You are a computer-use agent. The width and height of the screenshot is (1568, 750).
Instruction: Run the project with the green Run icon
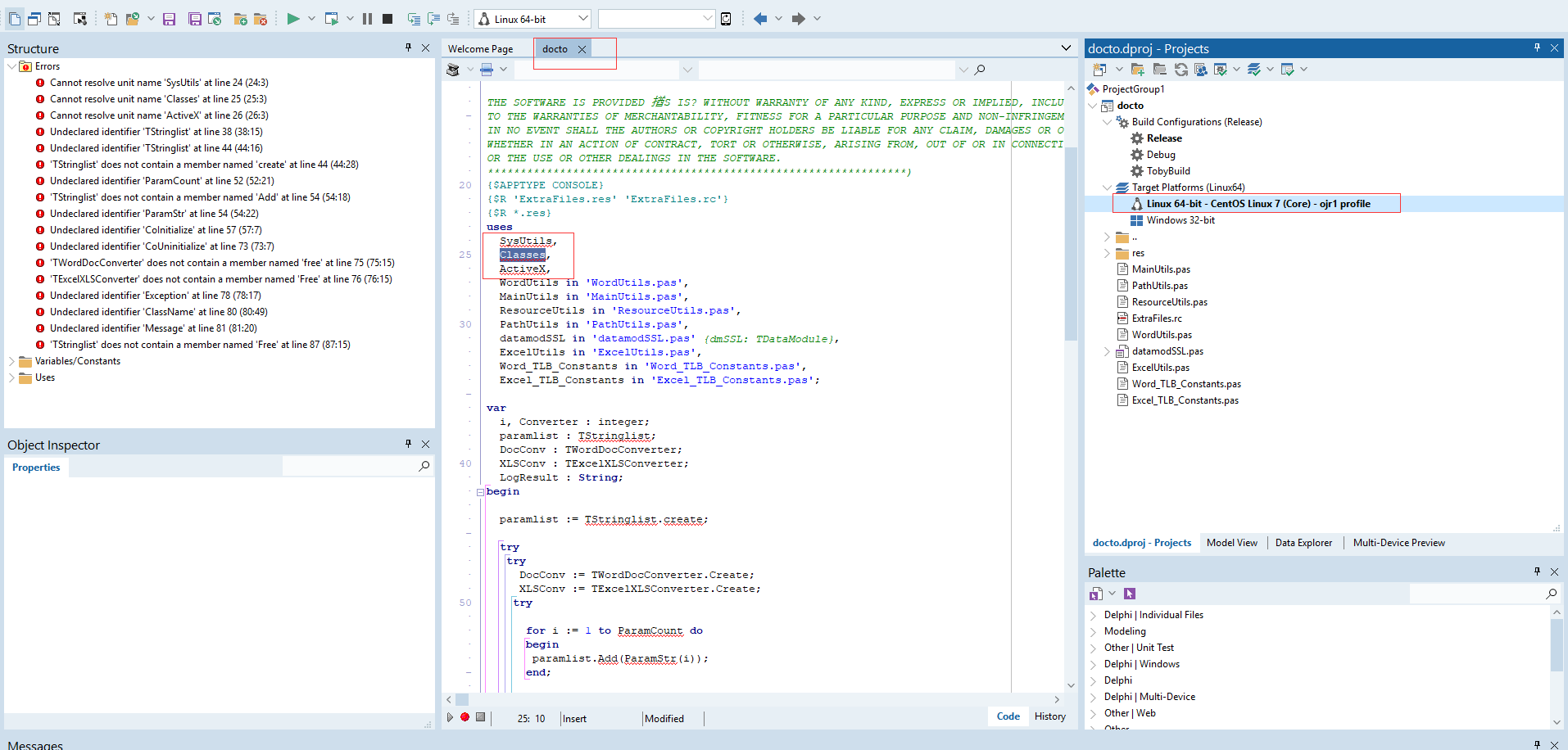click(x=293, y=18)
